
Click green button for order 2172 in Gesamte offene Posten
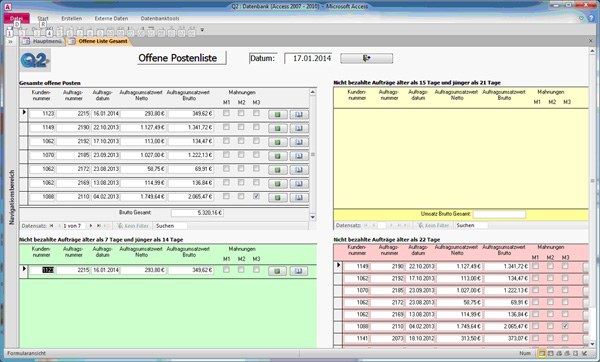278,170
